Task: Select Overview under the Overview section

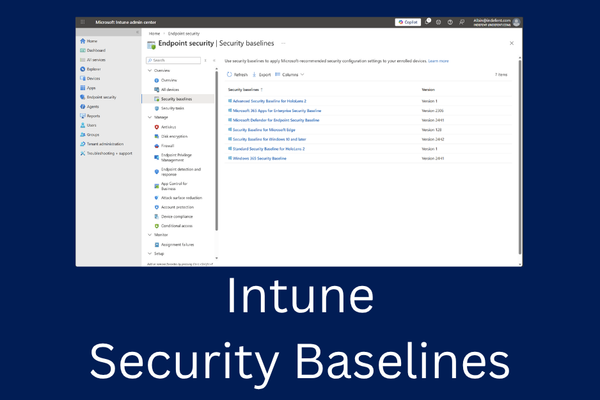Action: point(165,80)
